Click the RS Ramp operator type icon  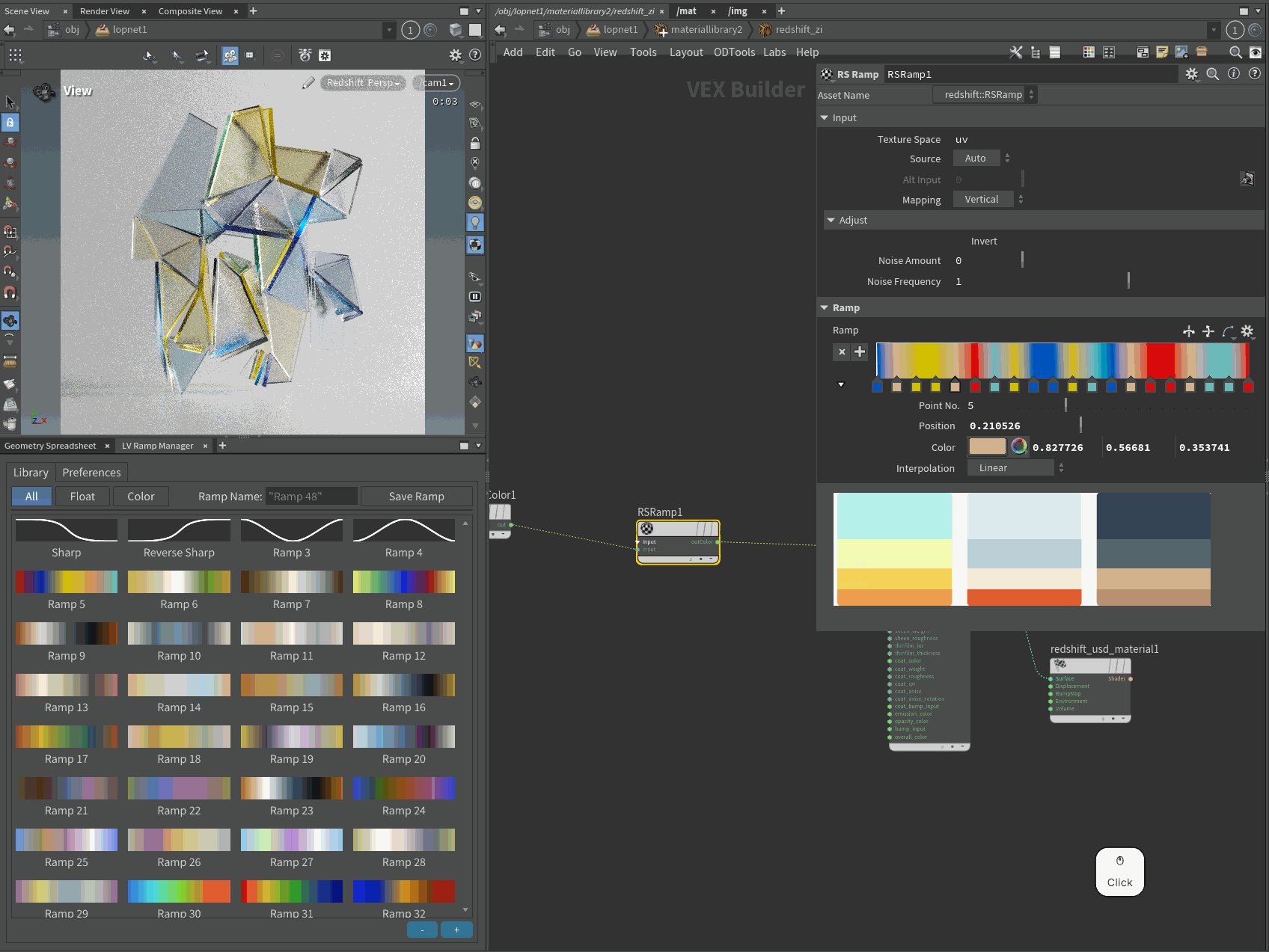[x=827, y=74]
